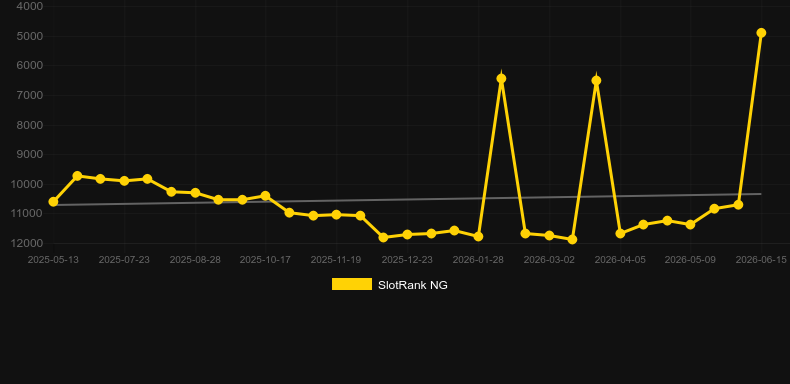Image resolution: width=790 pixels, height=384 pixels.
Task: Click the 2025-12-23 date label
Action: [407, 260]
